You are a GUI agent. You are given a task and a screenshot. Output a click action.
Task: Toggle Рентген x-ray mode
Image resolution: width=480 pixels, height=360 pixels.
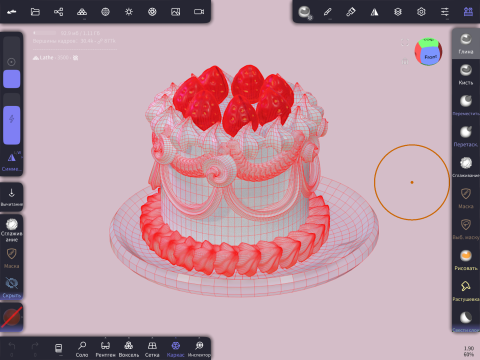[x=105, y=349]
